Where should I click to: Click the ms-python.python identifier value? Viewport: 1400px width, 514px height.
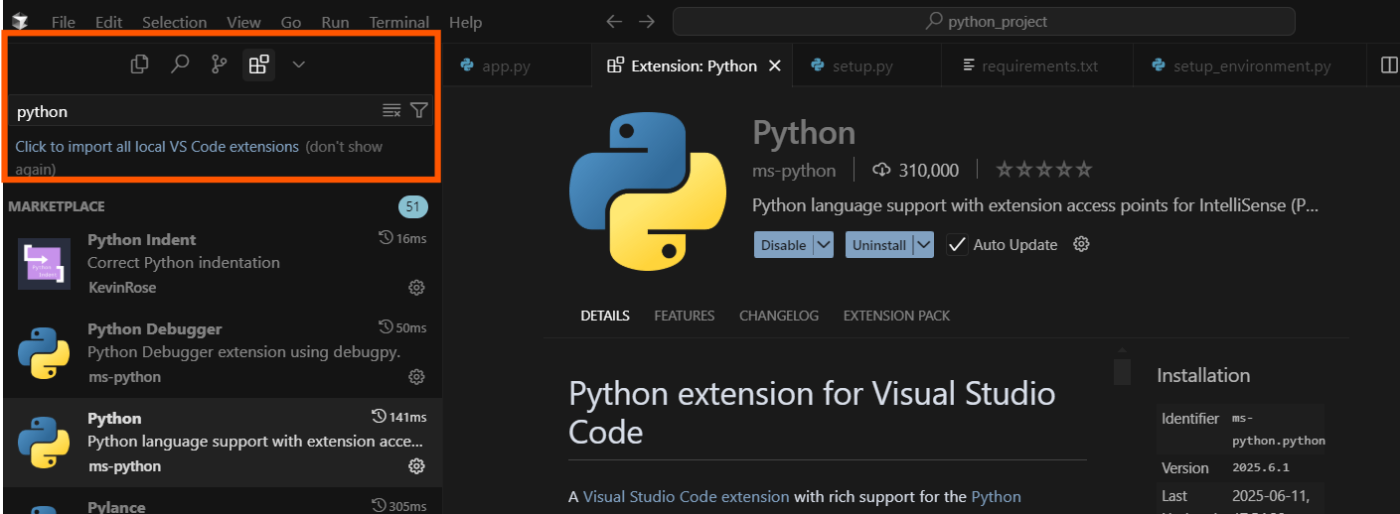[x=1278, y=429]
